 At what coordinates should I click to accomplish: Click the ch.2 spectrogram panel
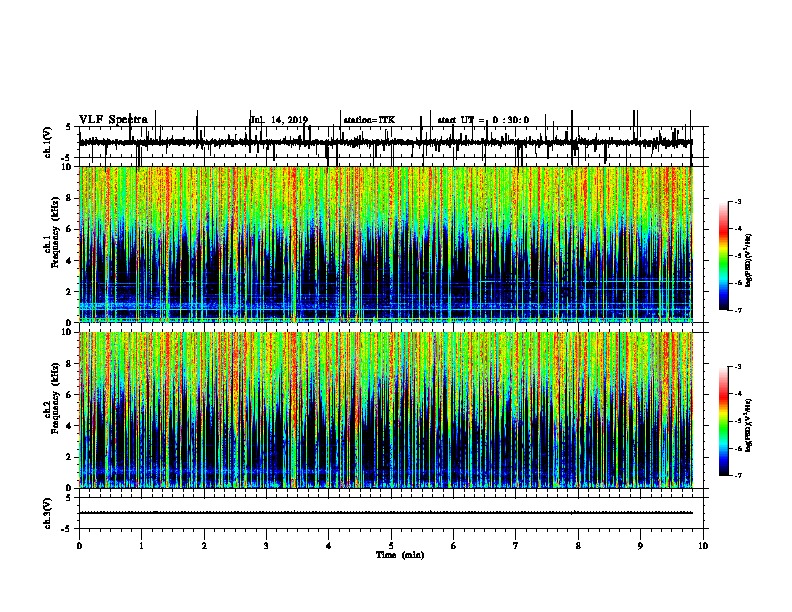386,410
